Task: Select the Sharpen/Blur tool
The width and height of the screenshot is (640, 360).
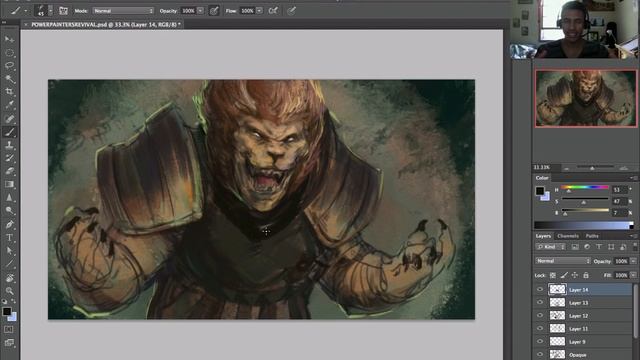Action: [x=9, y=198]
